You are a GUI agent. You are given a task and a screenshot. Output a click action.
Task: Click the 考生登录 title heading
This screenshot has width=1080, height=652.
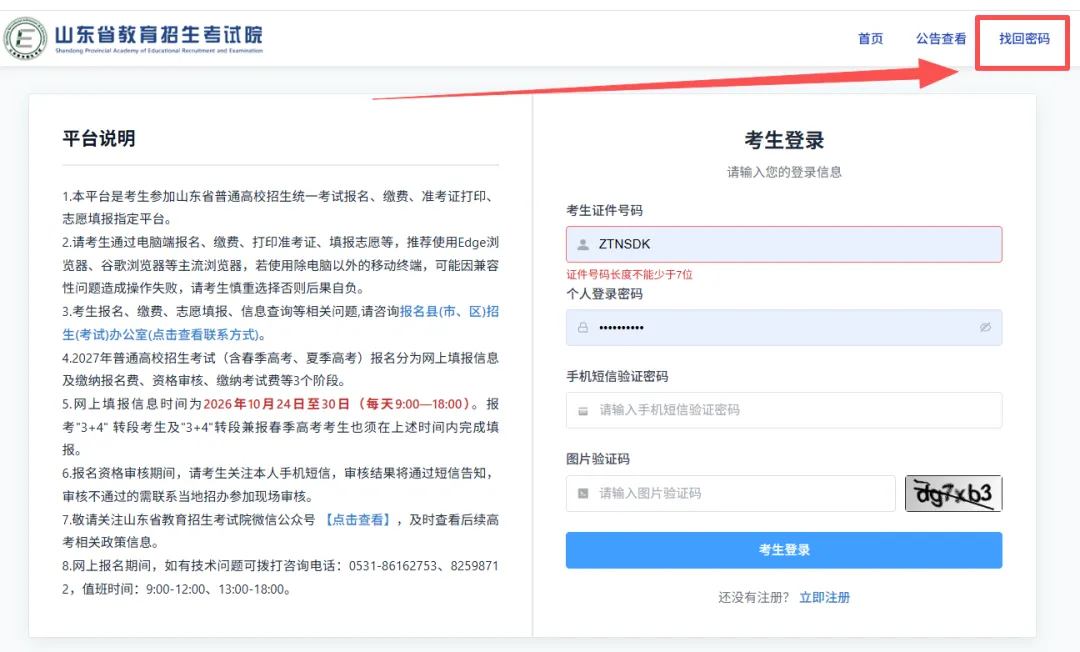[x=784, y=140]
